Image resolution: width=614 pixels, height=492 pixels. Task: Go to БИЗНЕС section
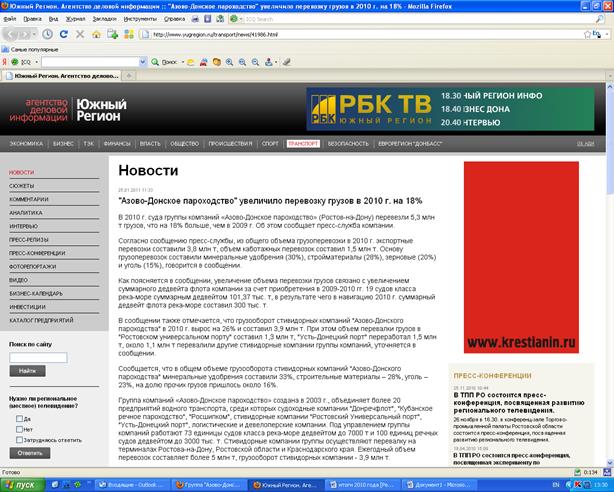63,144
